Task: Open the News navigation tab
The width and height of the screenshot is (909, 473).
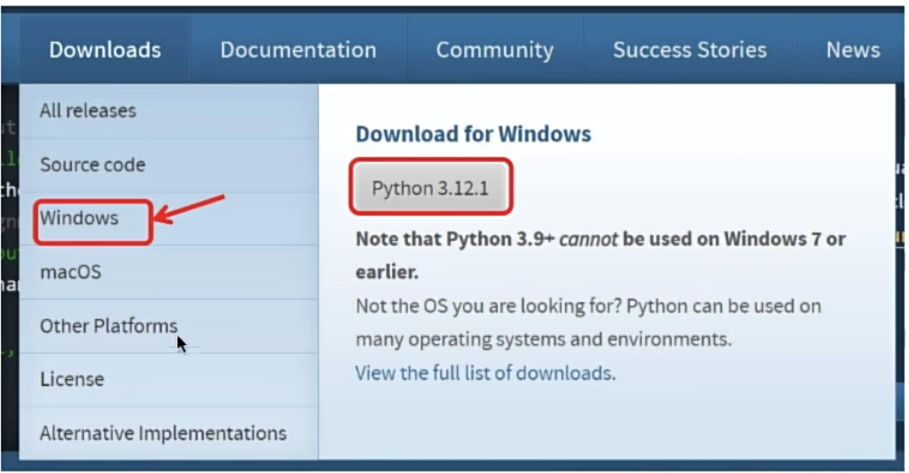Action: (x=853, y=50)
